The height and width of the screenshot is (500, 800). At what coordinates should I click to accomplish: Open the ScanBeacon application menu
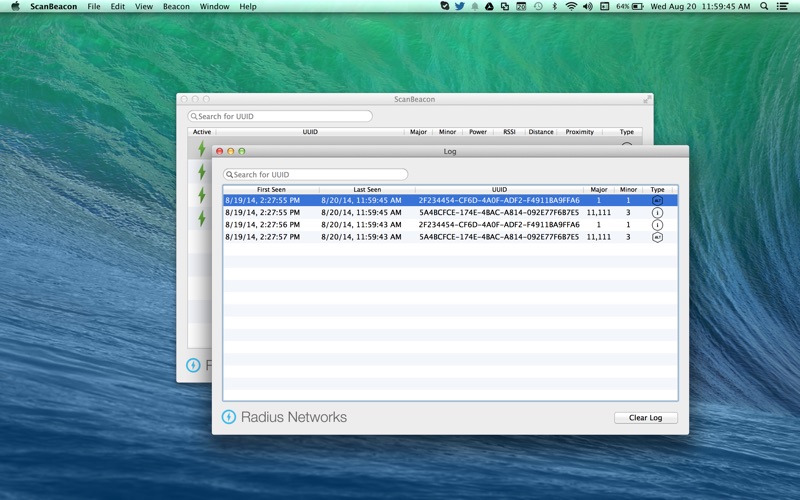[x=54, y=7]
